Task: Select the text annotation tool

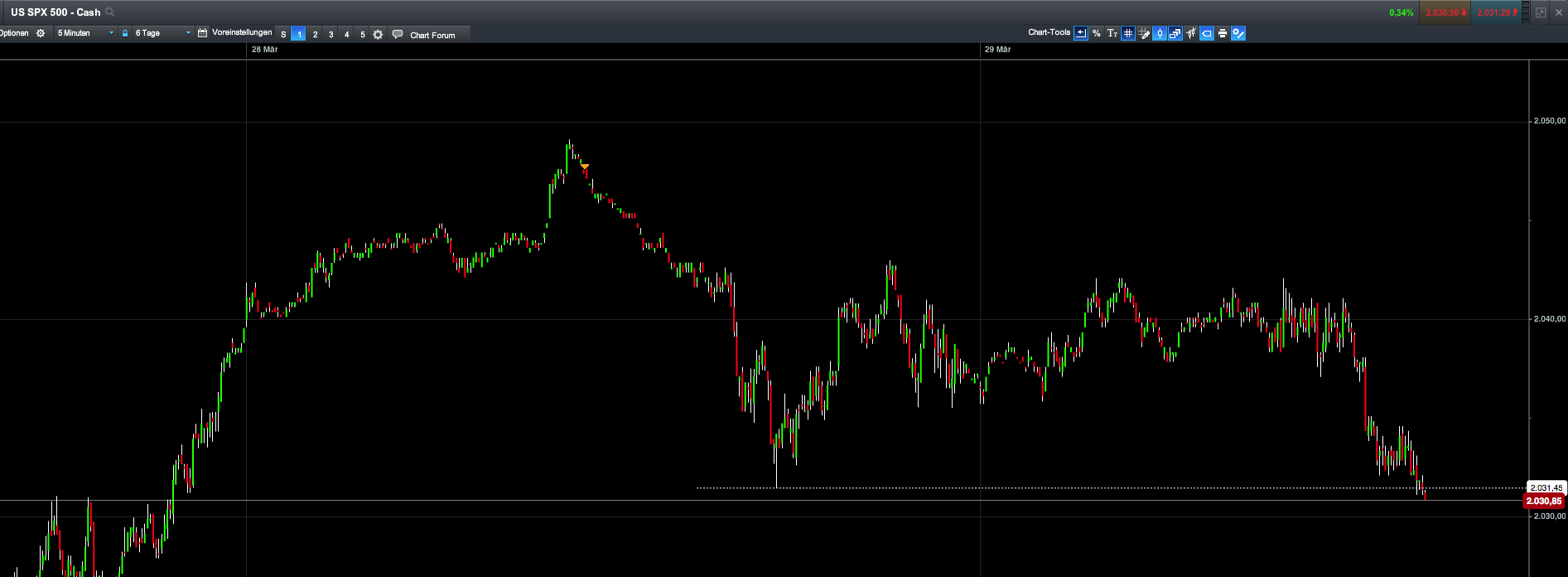Action: tap(1112, 33)
